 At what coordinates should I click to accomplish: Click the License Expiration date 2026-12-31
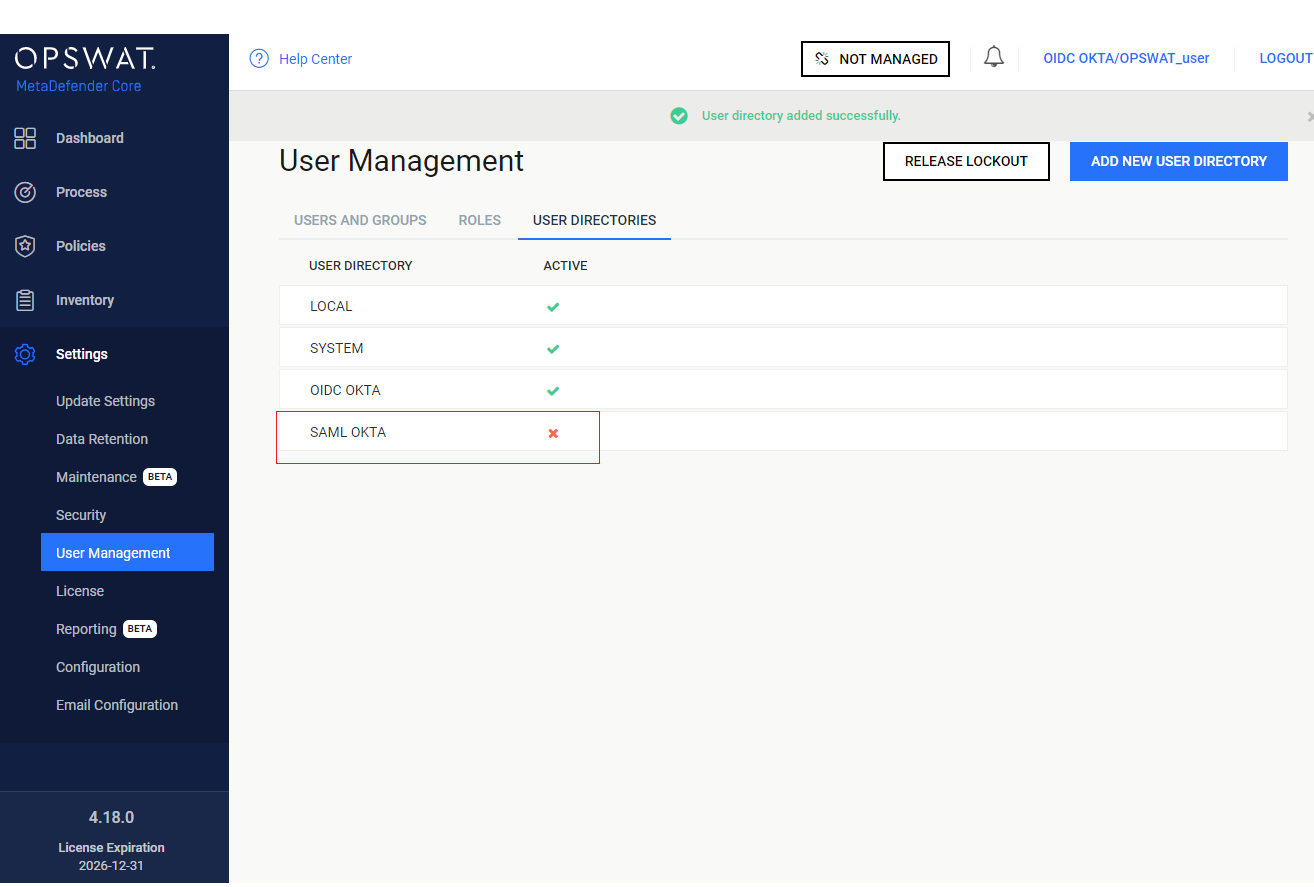[x=111, y=866]
